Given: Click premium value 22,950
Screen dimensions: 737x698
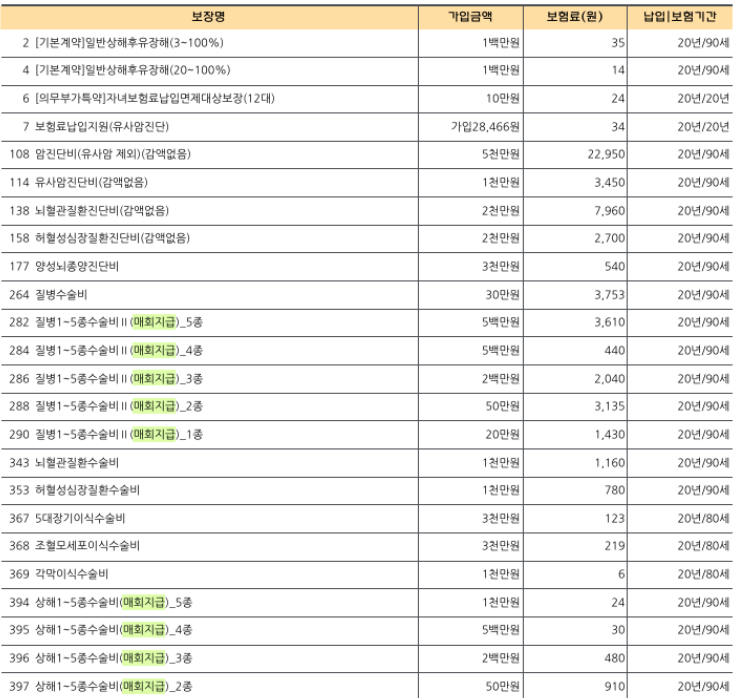Looking at the screenshot, I should pyautogui.click(x=606, y=155).
